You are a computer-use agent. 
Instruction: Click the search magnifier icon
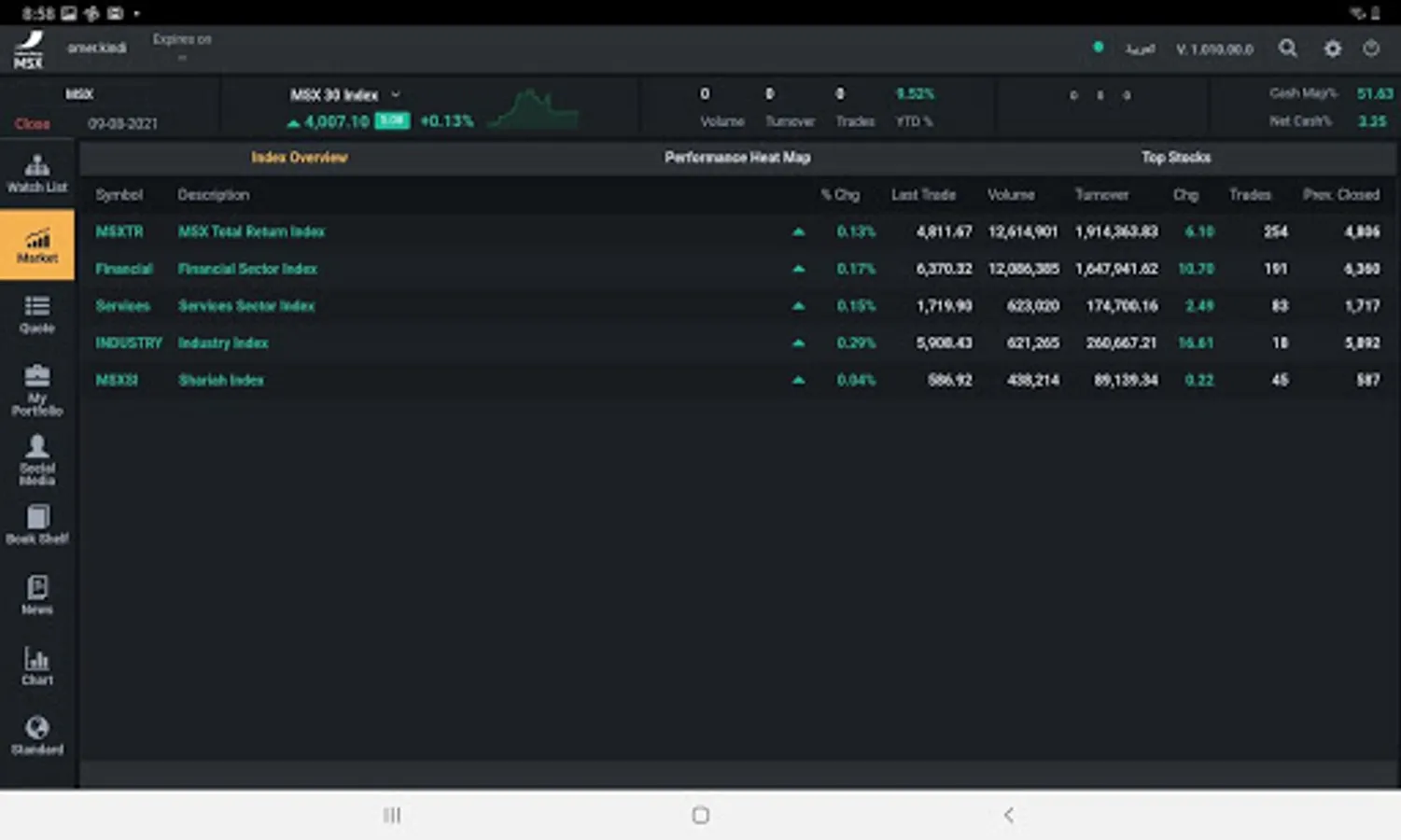[1288, 49]
